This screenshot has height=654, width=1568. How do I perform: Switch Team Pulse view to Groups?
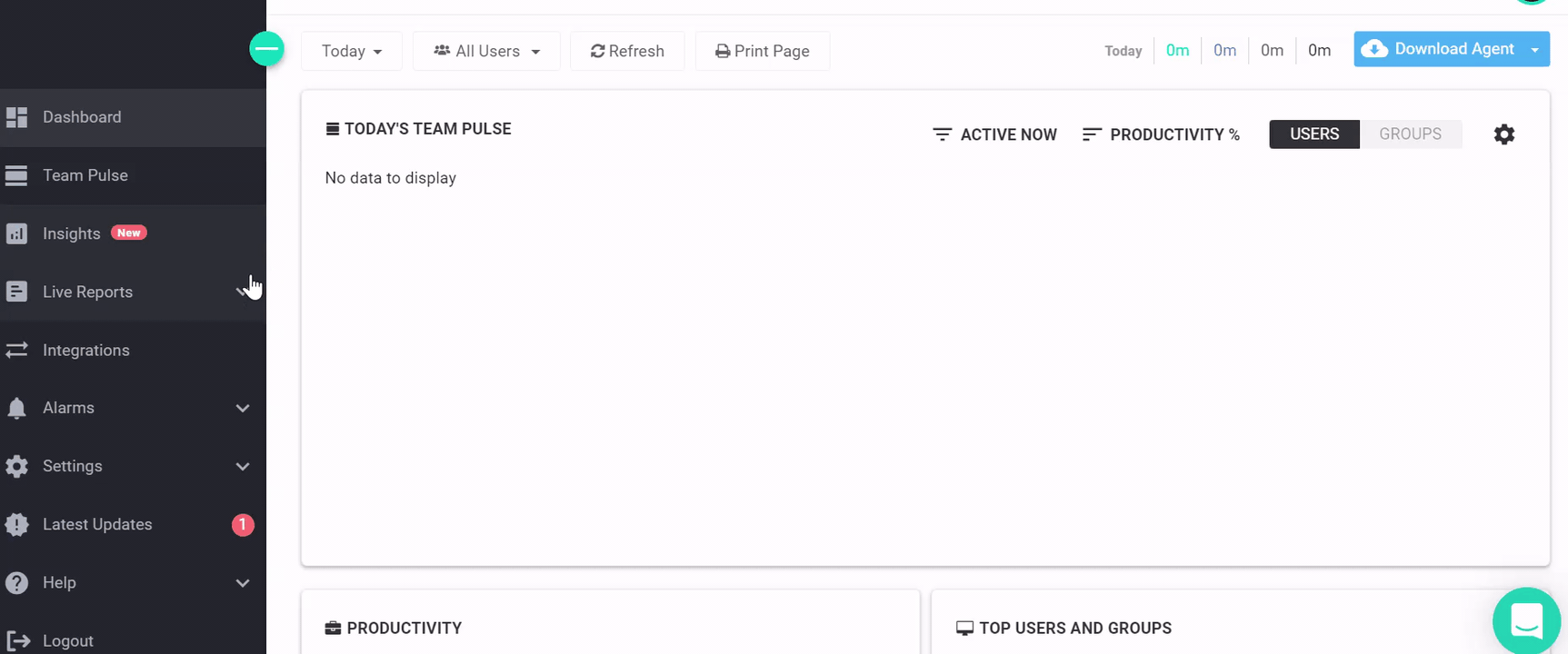pos(1410,134)
